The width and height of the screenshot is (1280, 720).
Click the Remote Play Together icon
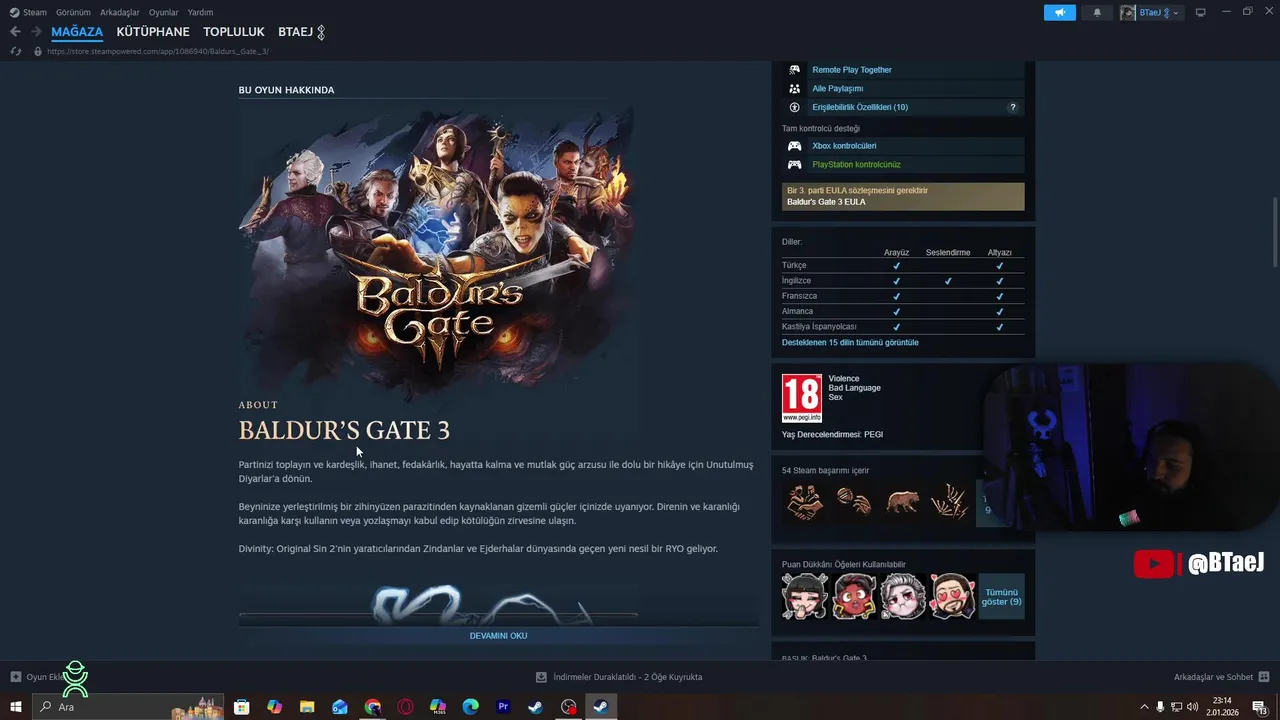point(794,70)
